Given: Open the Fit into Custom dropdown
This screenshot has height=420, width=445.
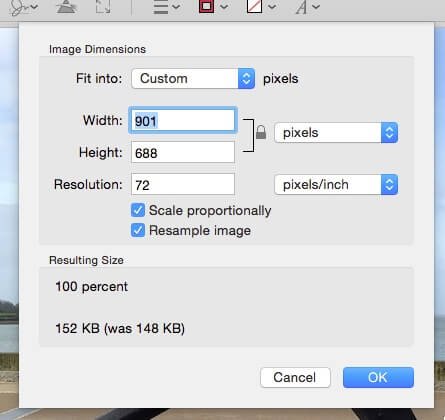Looking at the screenshot, I should pyautogui.click(x=193, y=79).
